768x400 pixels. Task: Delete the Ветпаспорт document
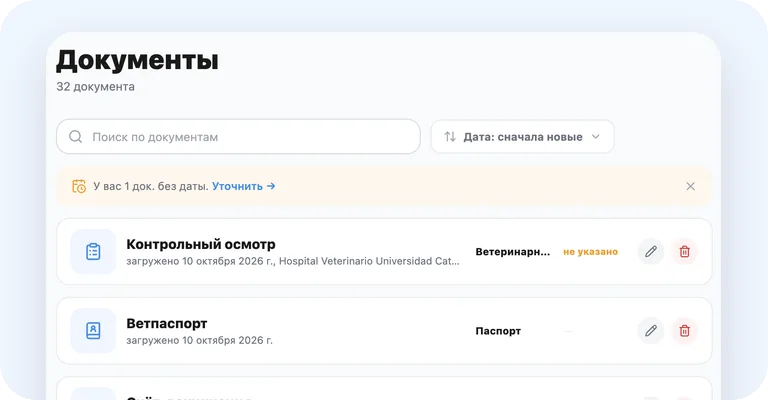coord(684,331)
